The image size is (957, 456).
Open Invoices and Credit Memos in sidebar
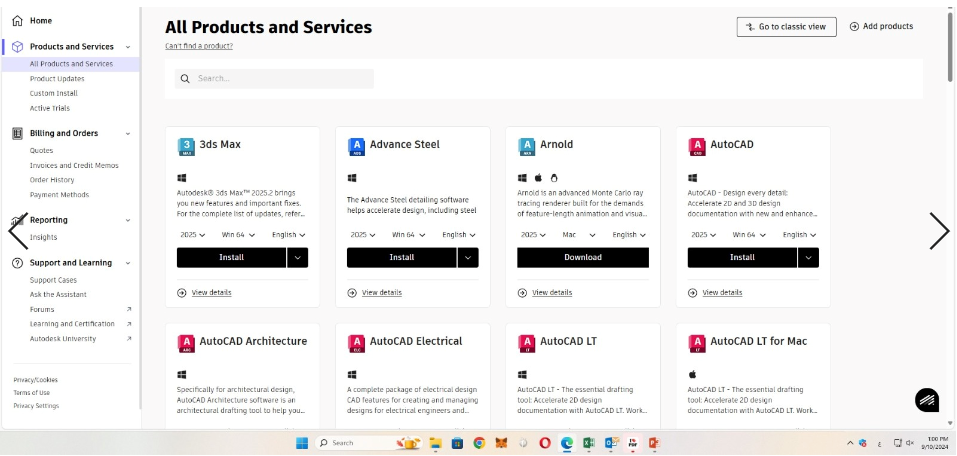point(74,165)
